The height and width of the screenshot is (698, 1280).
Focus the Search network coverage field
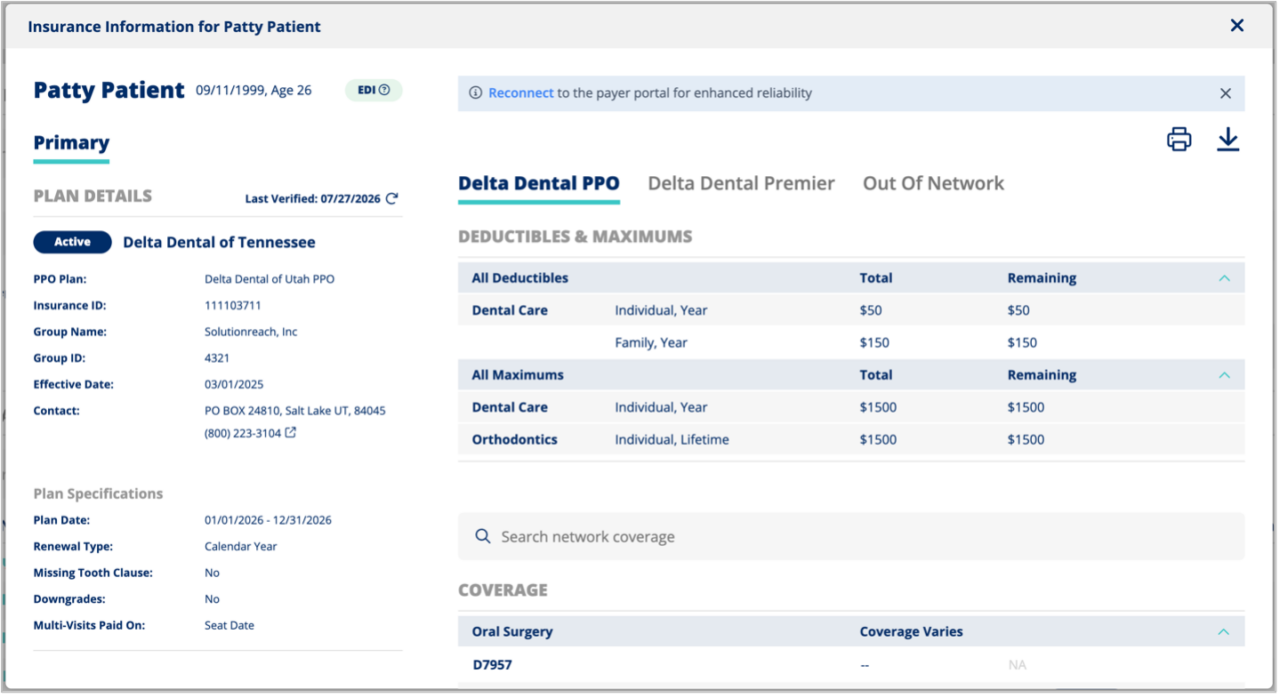point(851,537)
